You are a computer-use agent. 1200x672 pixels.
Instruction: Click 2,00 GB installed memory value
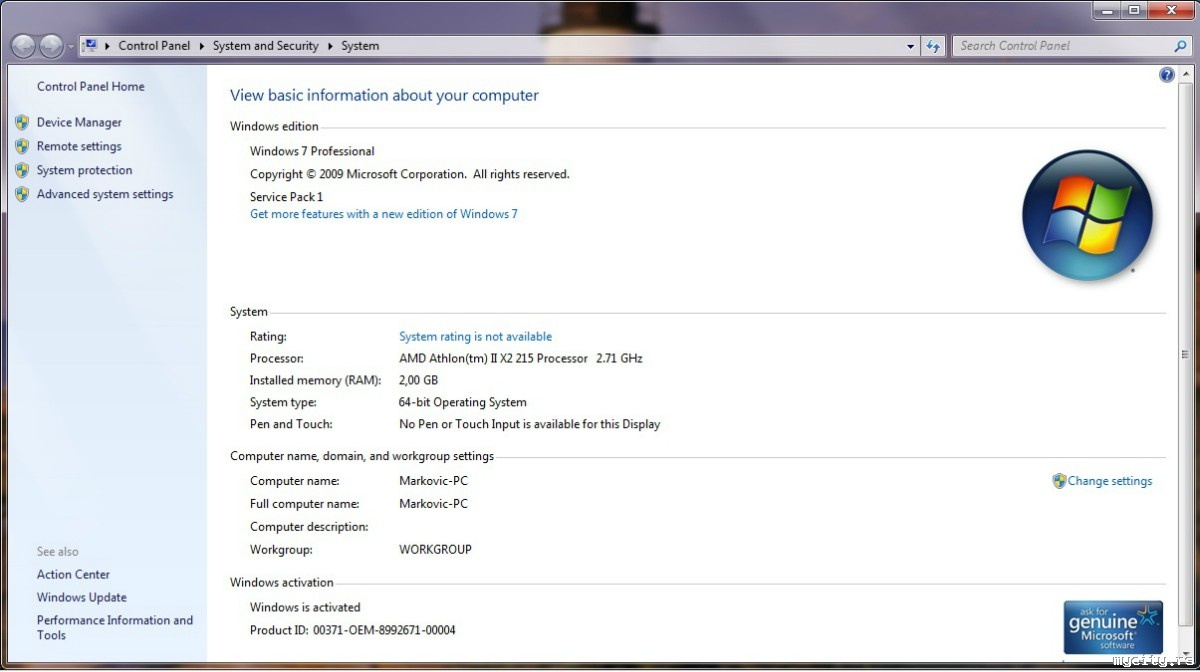418,380
